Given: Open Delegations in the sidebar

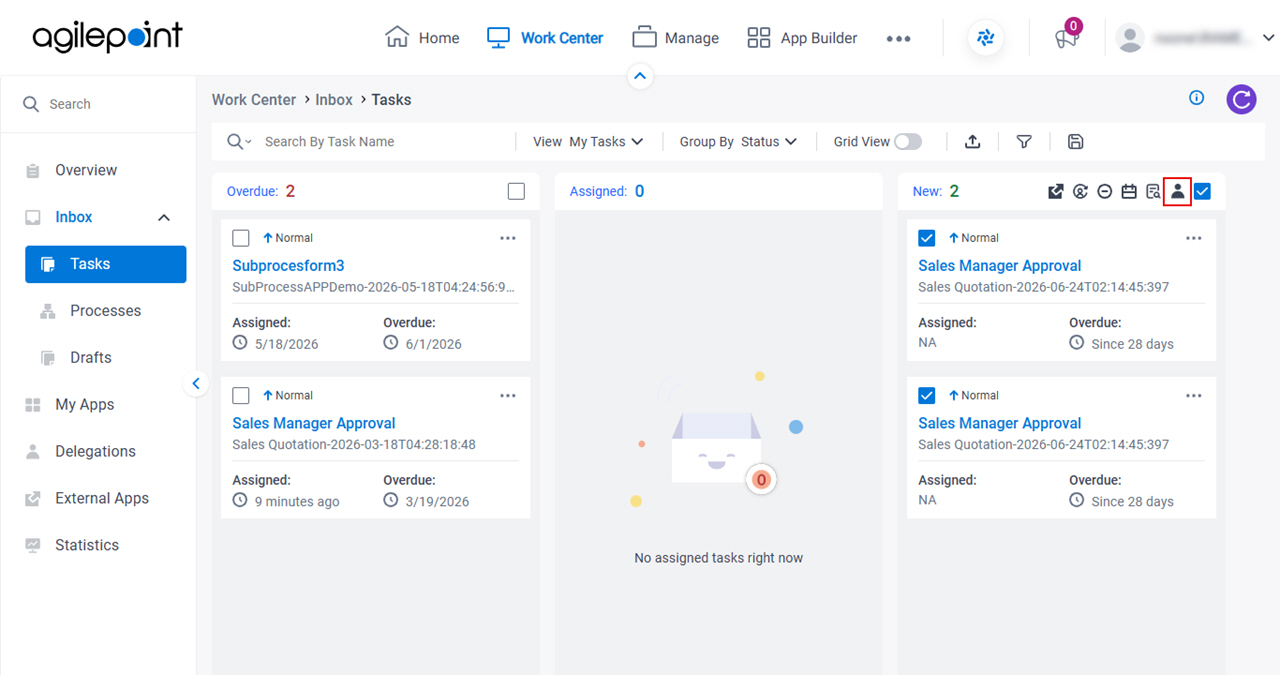Looking at the screenshot, I should pyautogui.click(x=95, y=452).
